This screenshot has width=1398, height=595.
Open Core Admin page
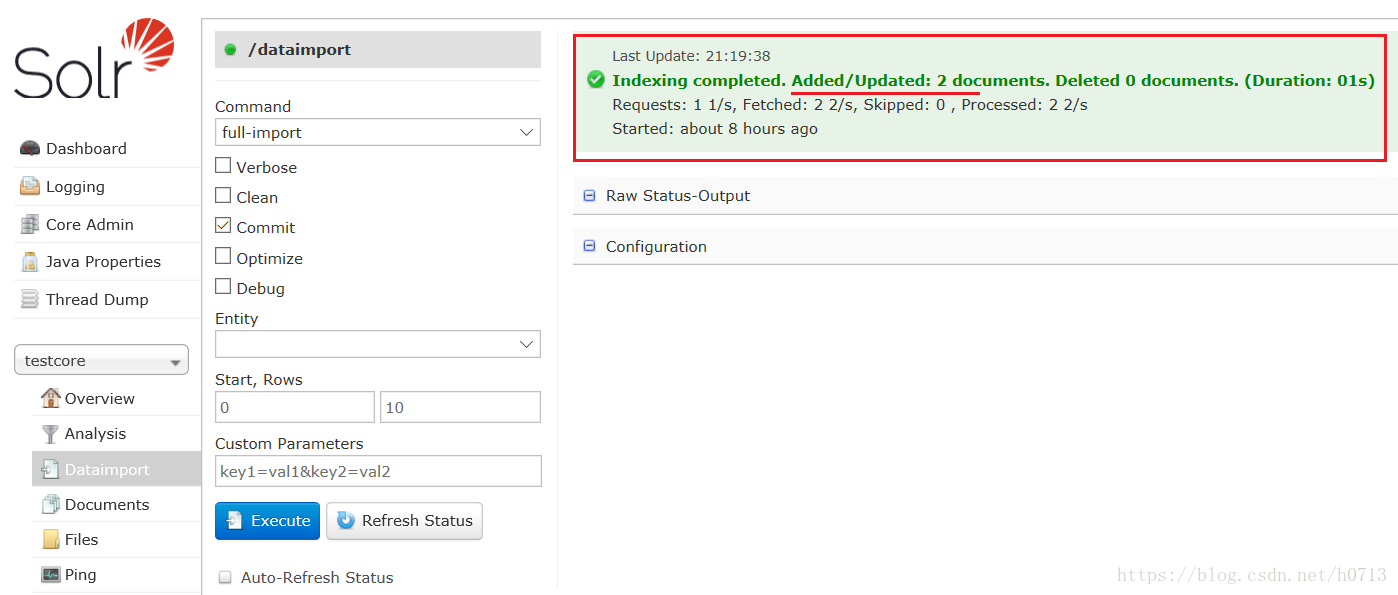pyautogui.click(x=90, y=225)
